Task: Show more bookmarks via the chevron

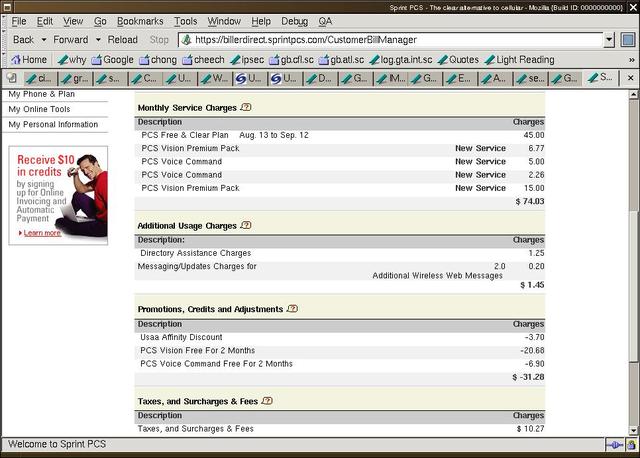Action: point(631,60)
